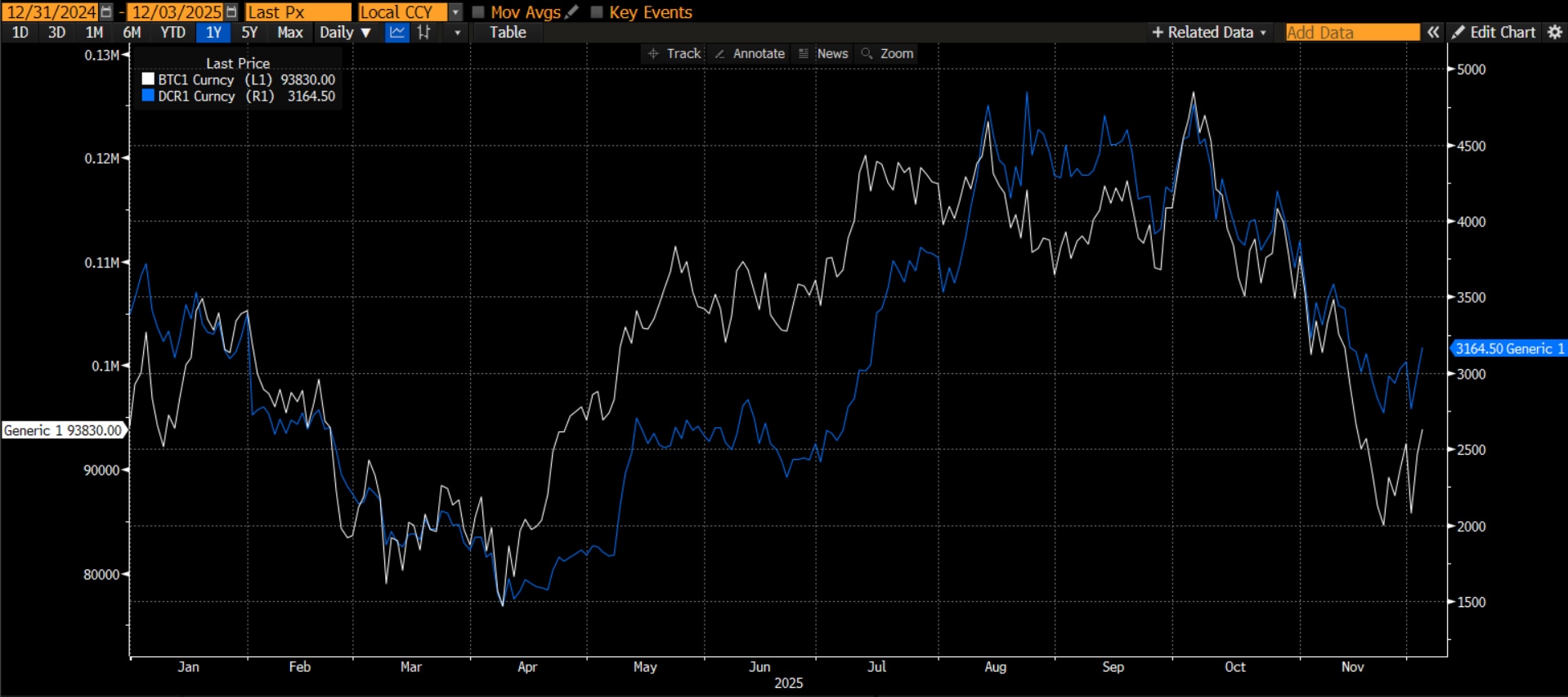Open the Daily periodicity dropdown
Viewport: 1568px width, 697px height.
tap(345, 33)
